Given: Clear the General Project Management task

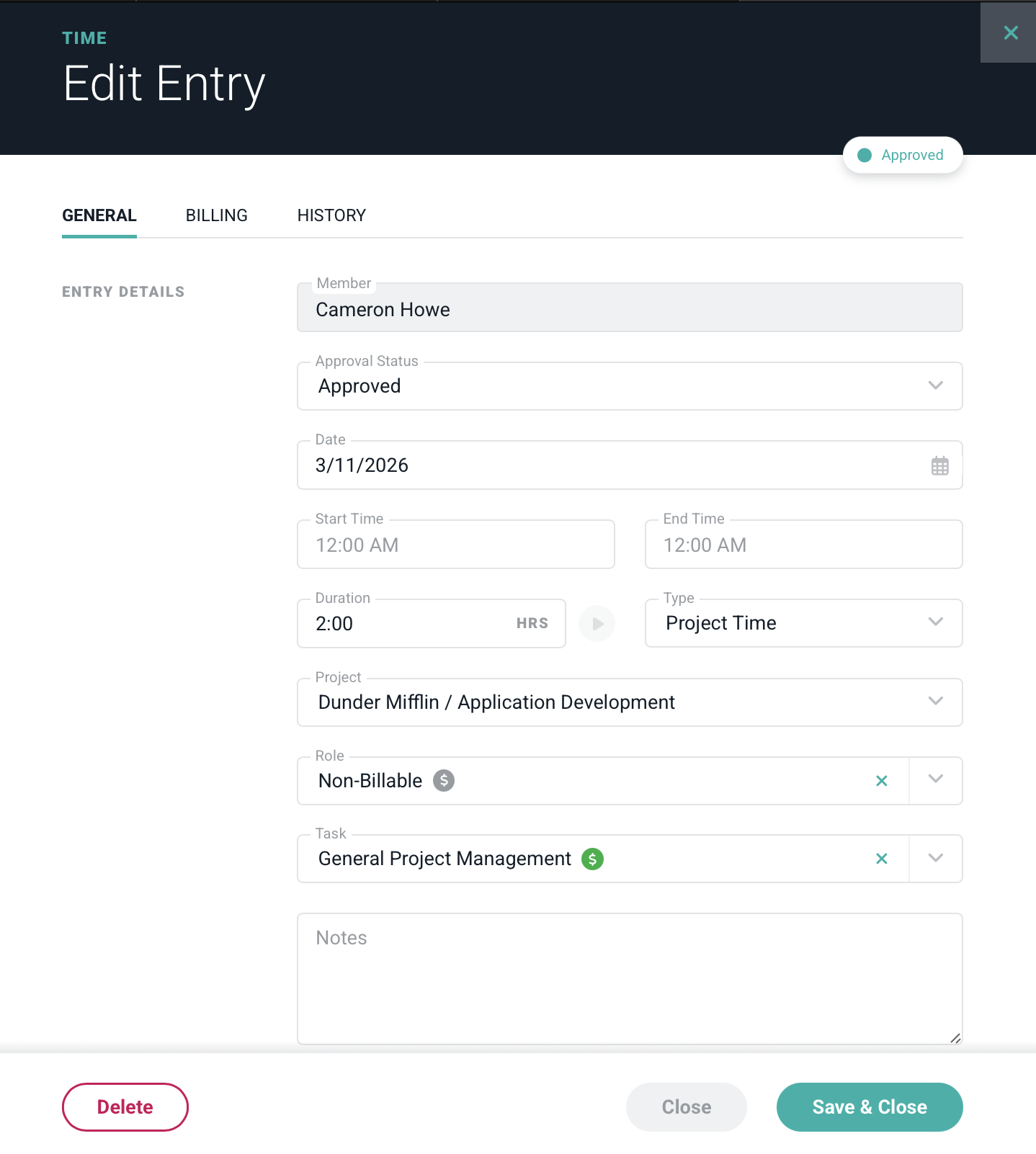Looking at the screenshot, I should [x=881, y=859].
